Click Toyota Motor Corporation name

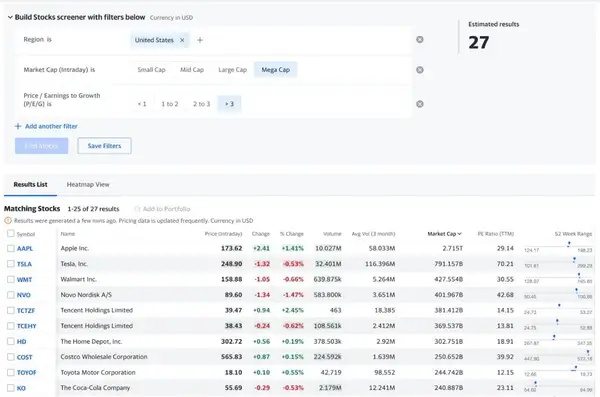pos(98,372)
